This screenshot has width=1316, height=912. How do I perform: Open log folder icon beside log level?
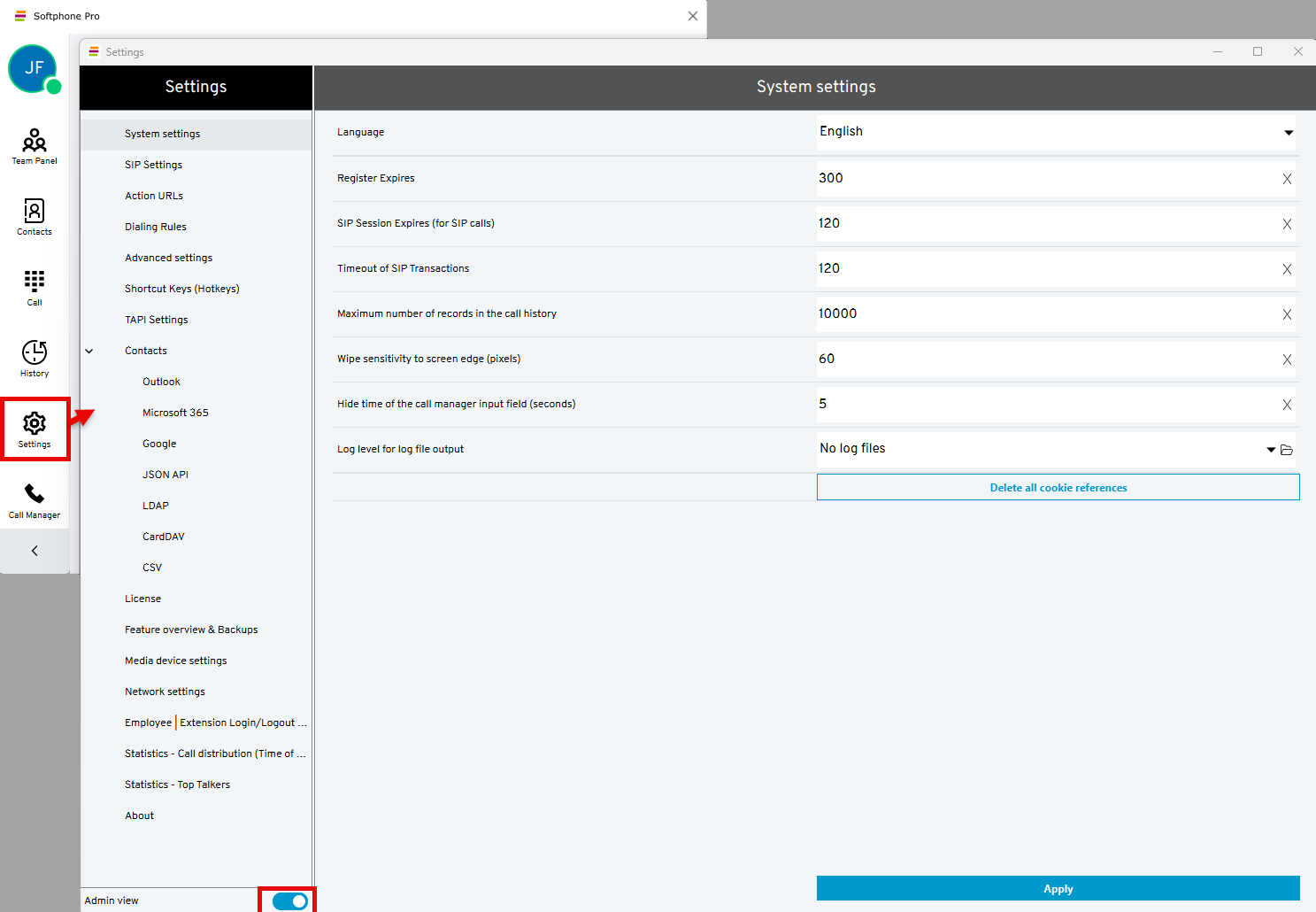[1287, 450]
